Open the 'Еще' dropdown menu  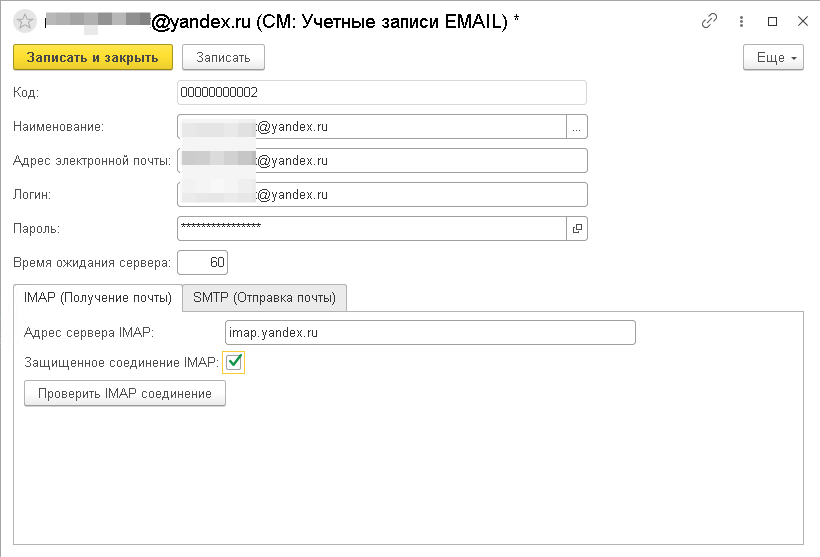[773, 57]
